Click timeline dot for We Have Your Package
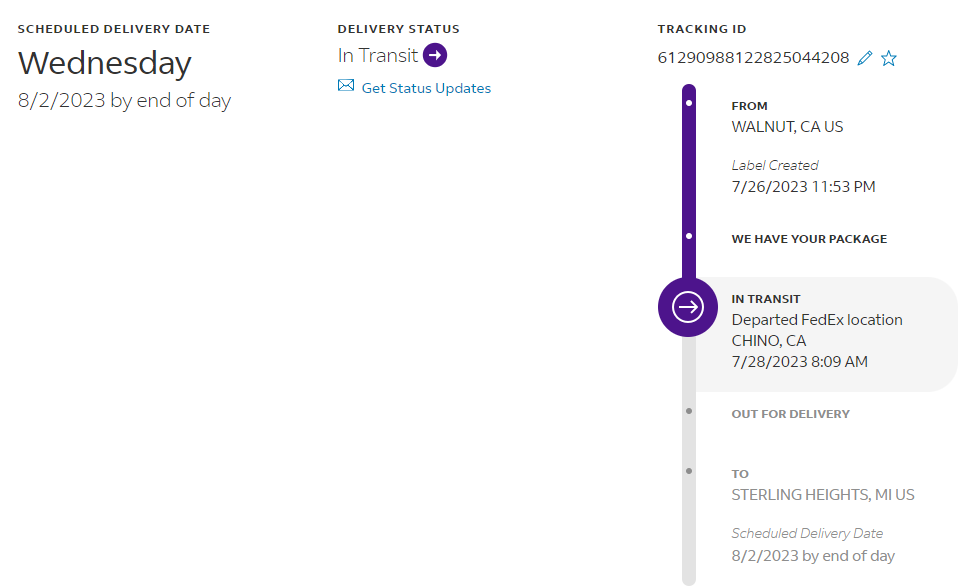Screen dimensions: 967x588 (x=689, y=237)
